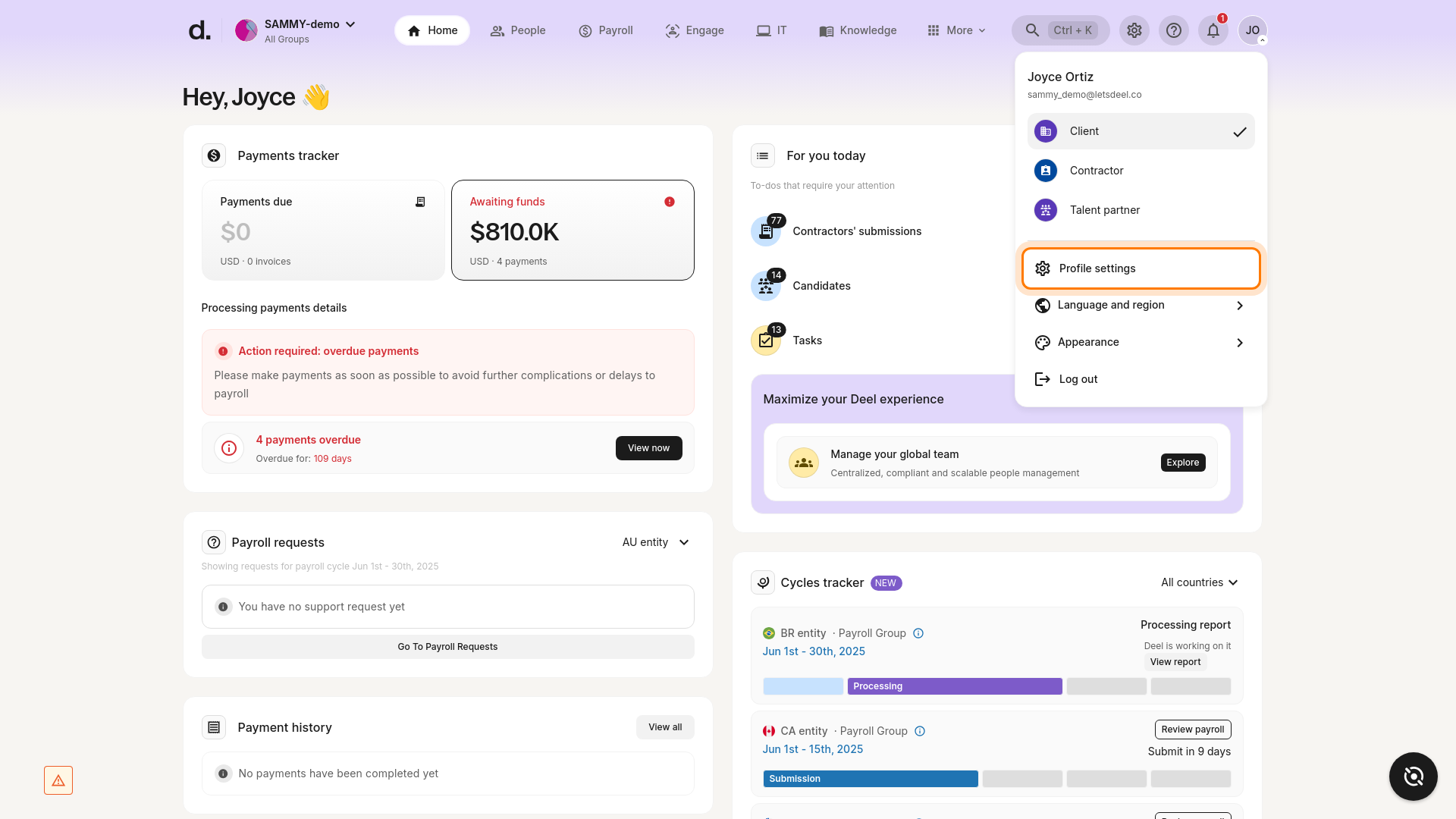Open the People tab
The width and height of the screenshot is (1456, 819).
click(x=518, y=30)
